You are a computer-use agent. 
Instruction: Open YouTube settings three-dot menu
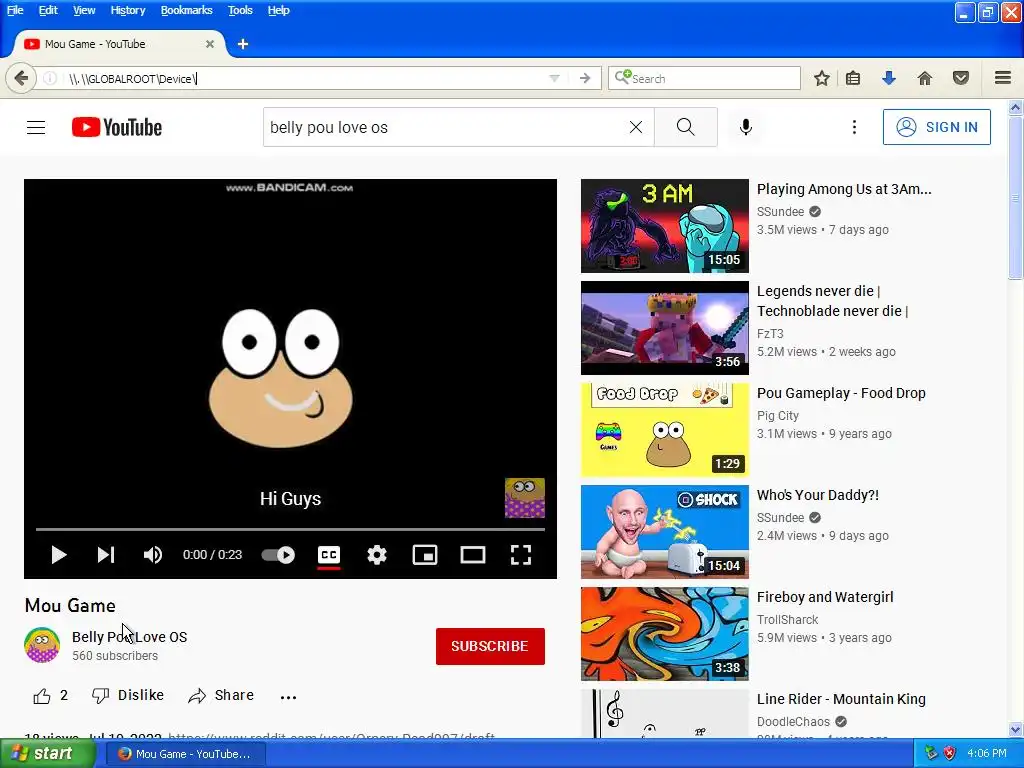(854, 127)
